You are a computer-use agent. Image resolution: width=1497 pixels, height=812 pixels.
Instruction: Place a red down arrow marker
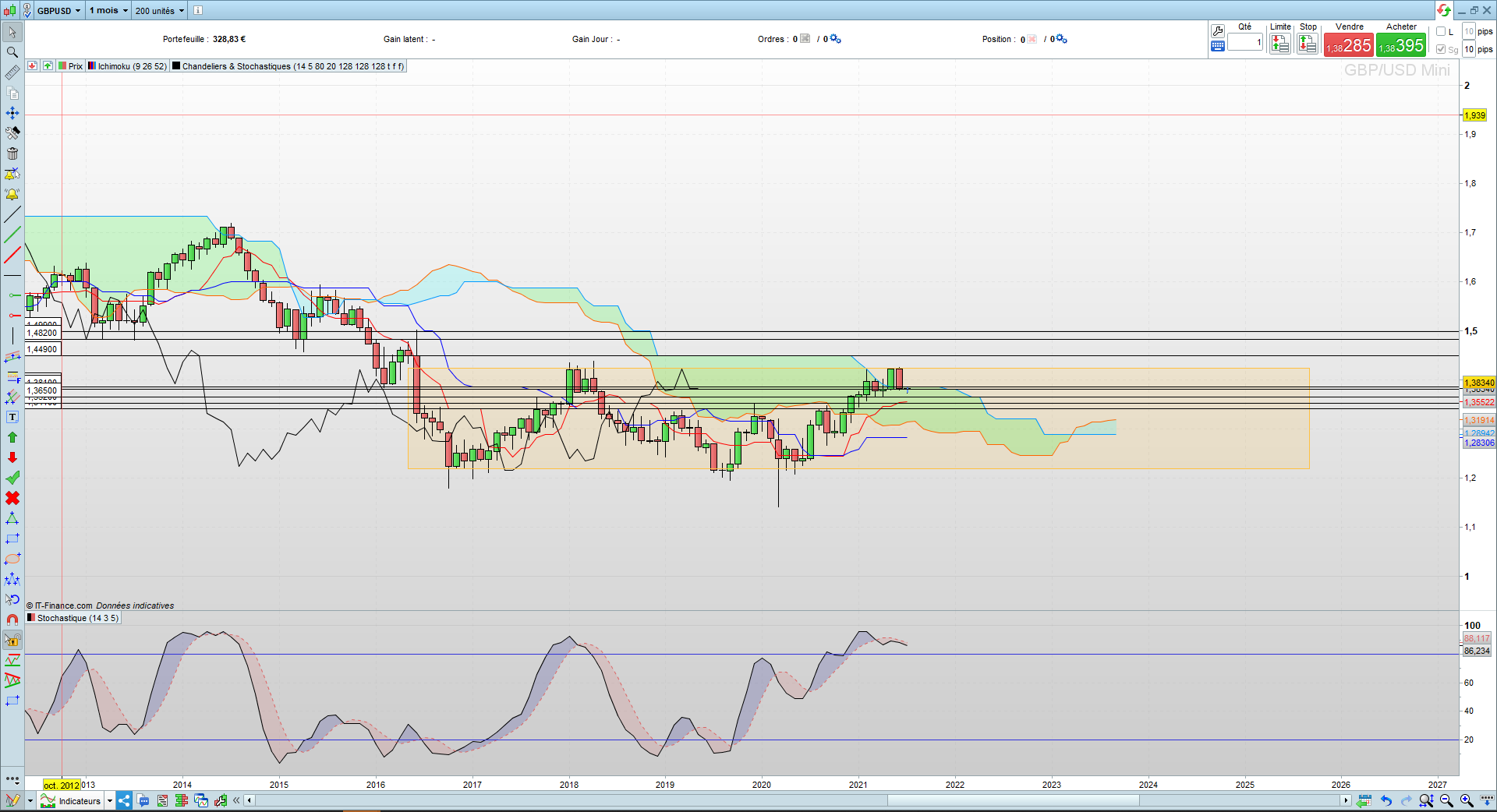pyautogui.click(x=12, y=457)
